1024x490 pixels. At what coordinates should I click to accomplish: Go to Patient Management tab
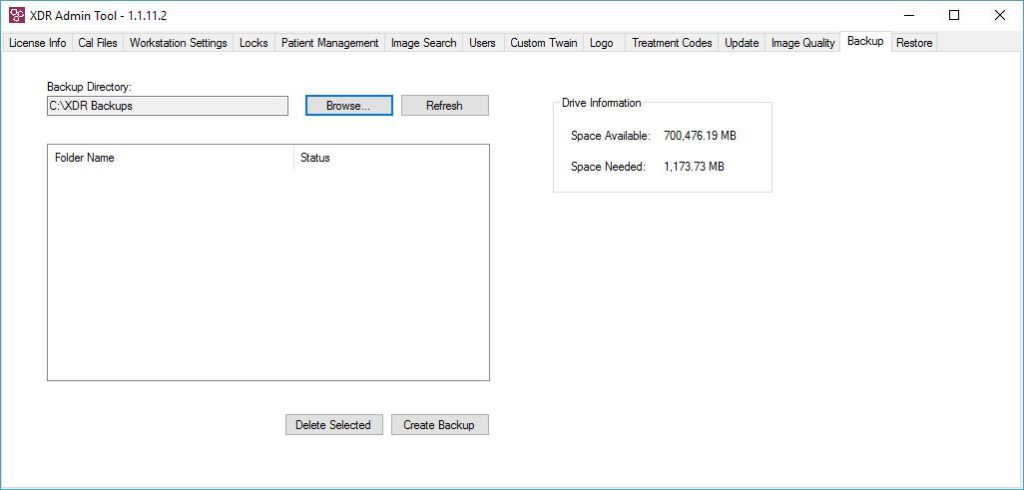coord(329,43)
